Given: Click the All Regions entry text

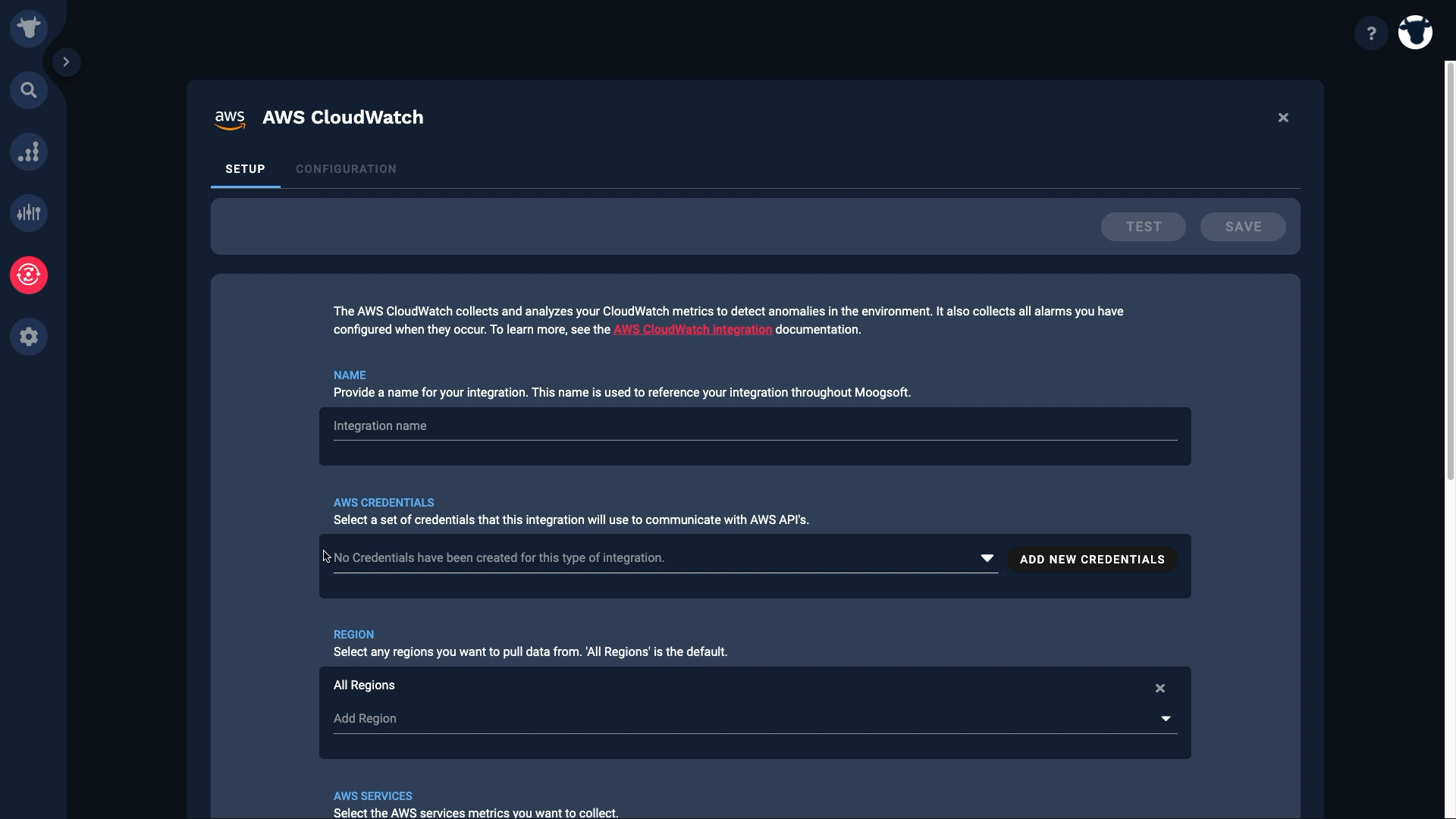Looking at the screenshot, I should pos(364,686).
